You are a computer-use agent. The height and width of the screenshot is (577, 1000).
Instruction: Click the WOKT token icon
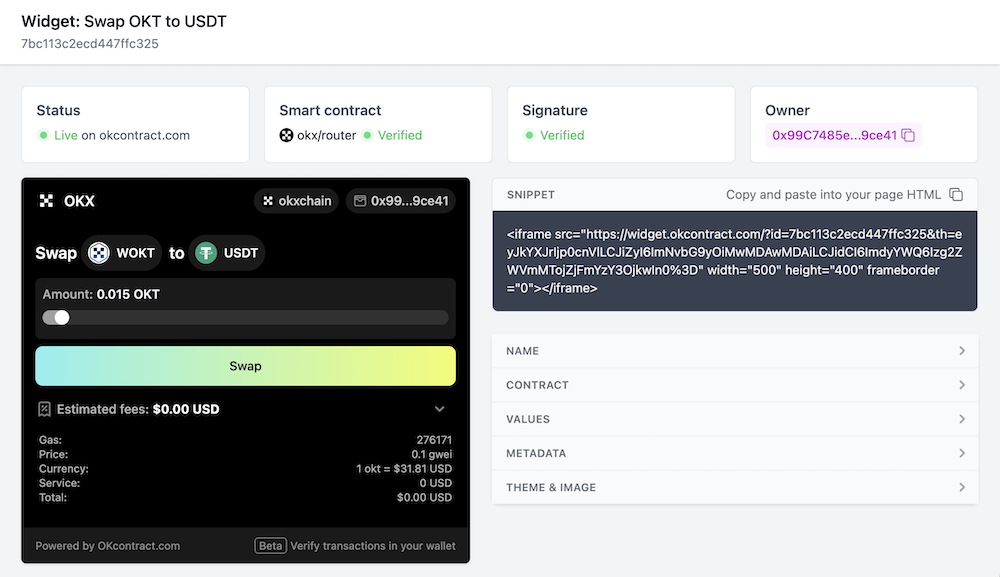pos(98,253)
